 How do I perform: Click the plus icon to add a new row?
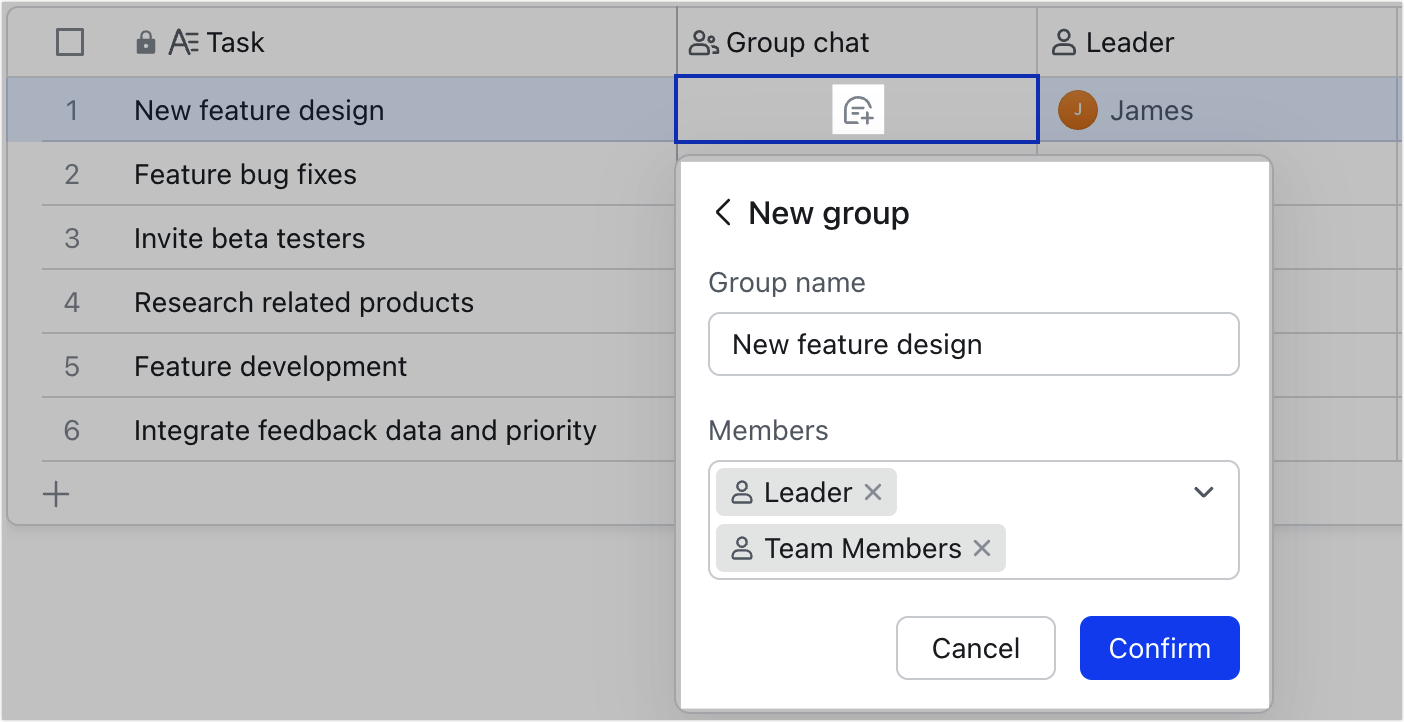point(56,492)
